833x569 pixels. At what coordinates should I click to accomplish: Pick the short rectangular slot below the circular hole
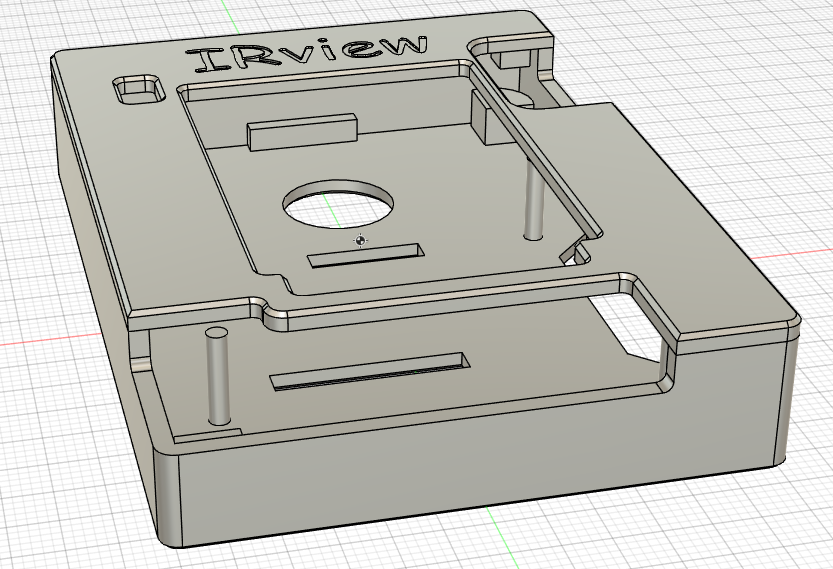point(366,256)
